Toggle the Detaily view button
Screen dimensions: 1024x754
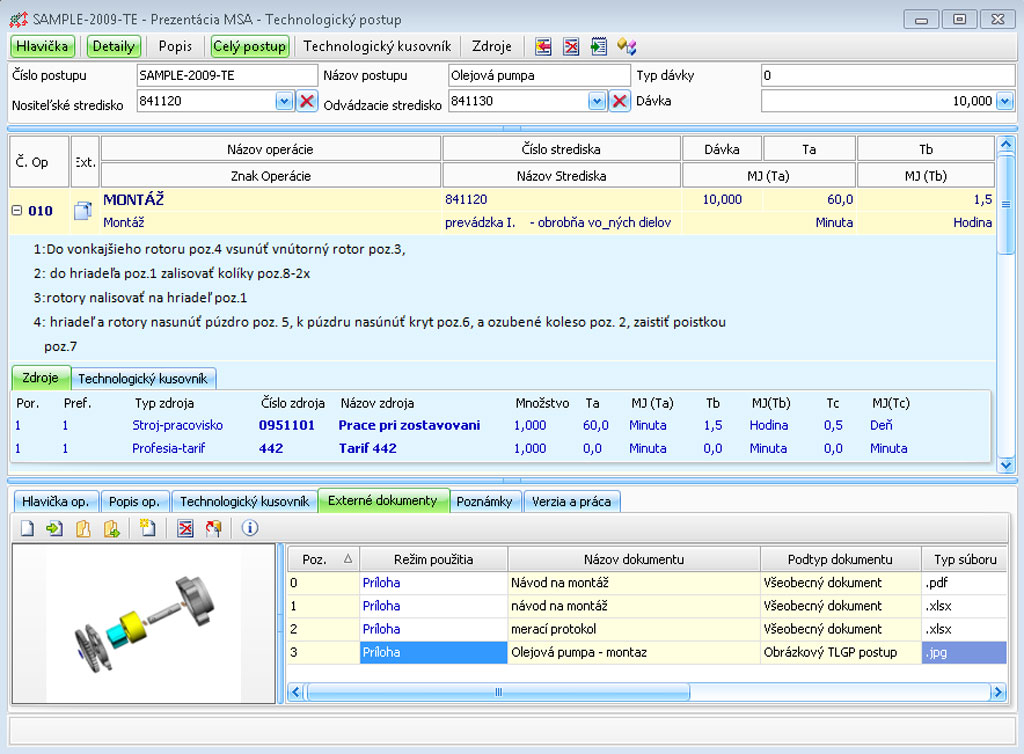113,46
